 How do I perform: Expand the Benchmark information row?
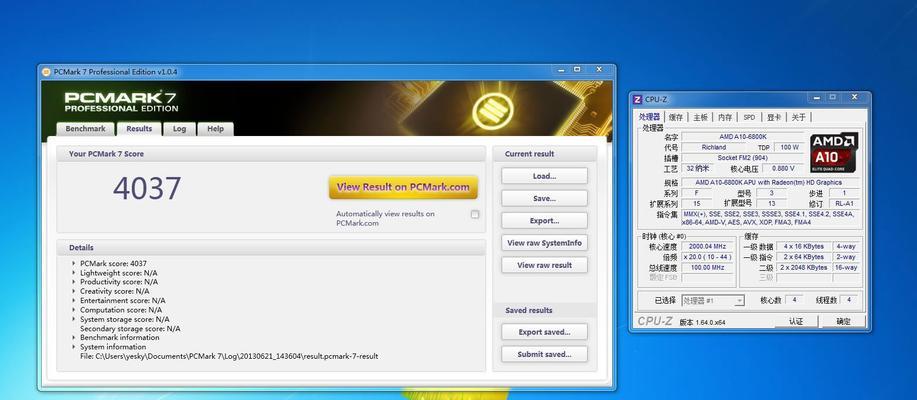click(74, 337)
